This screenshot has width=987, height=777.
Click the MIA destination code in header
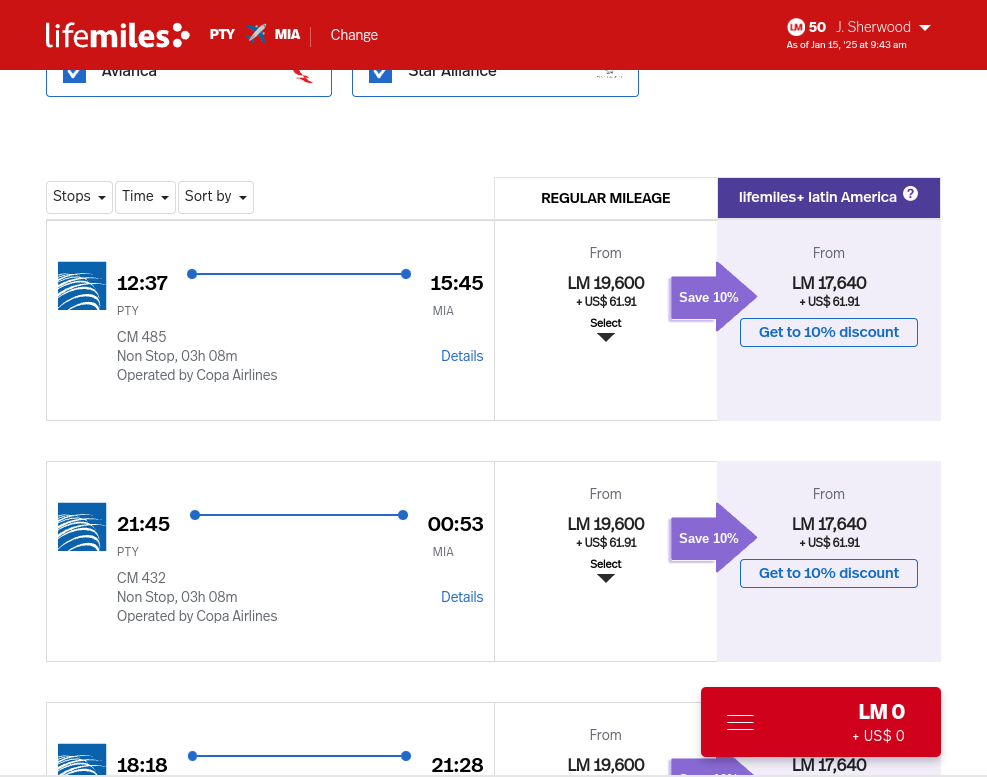287,34
